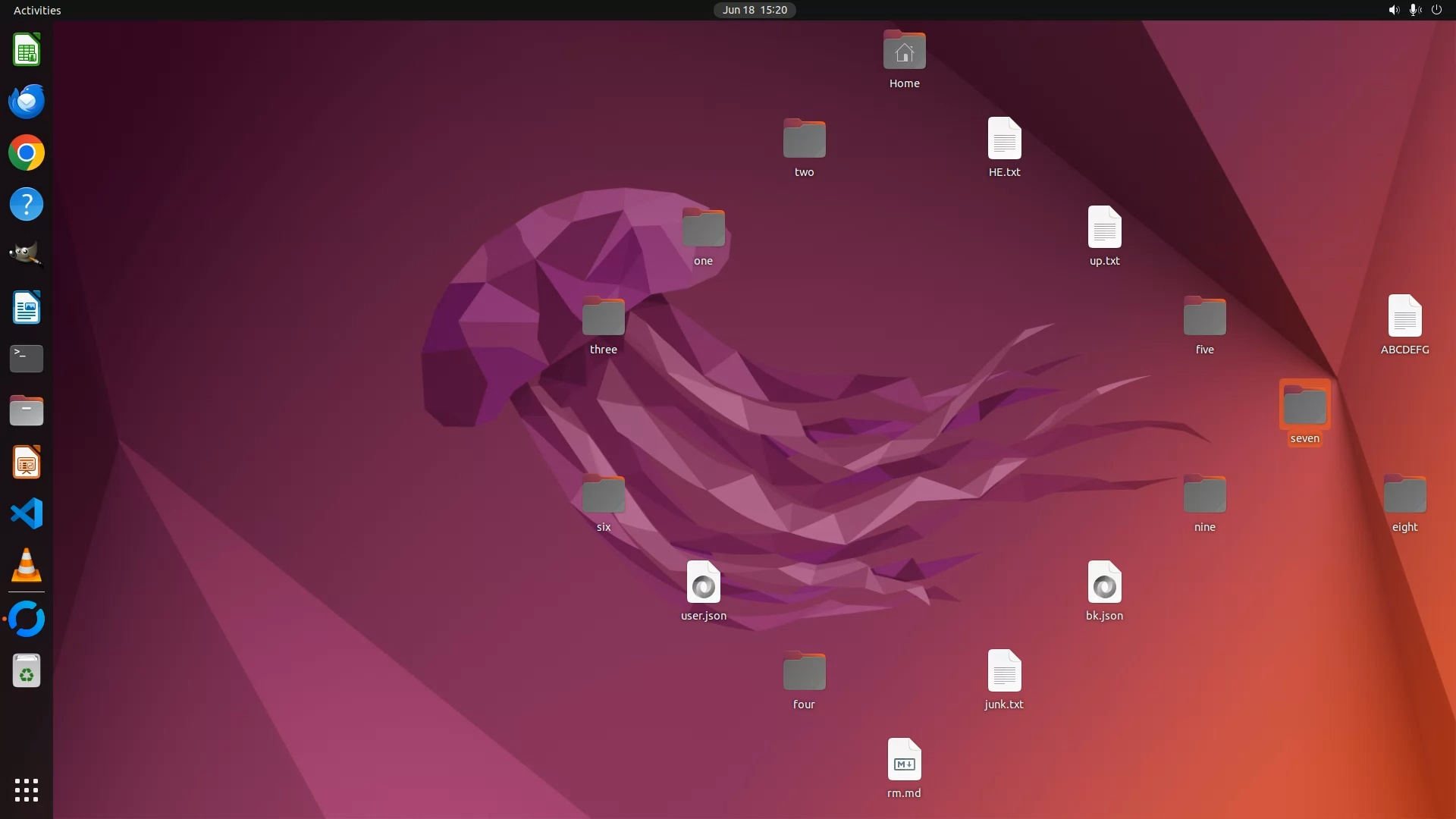Screen dimensions: 1456x819
Task: Click the volume icon in the system tray
Action: pyautogui.click(x=1393, y=10)
